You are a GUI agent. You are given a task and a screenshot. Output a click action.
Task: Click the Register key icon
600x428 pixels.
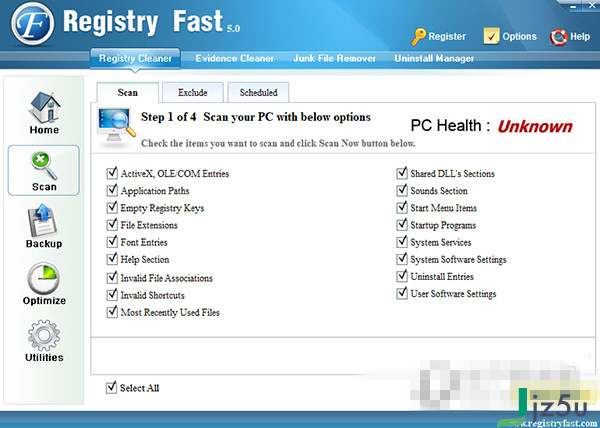tap(419, 37)
